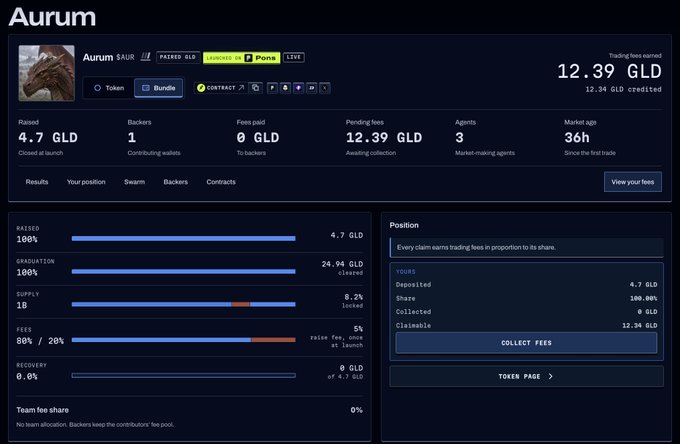Switch to the Token view

109,88
